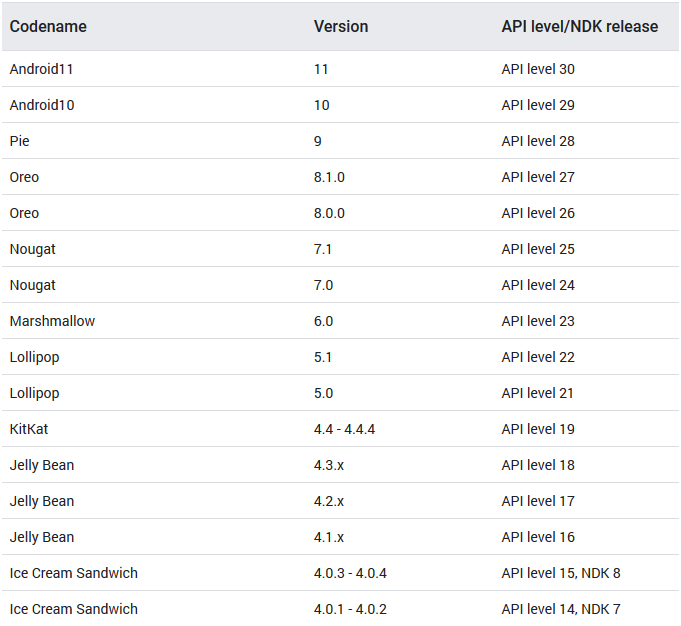The image size is (681, 626).
Task: Select the Android10 codename cell
Action: (x=42, y=105)
